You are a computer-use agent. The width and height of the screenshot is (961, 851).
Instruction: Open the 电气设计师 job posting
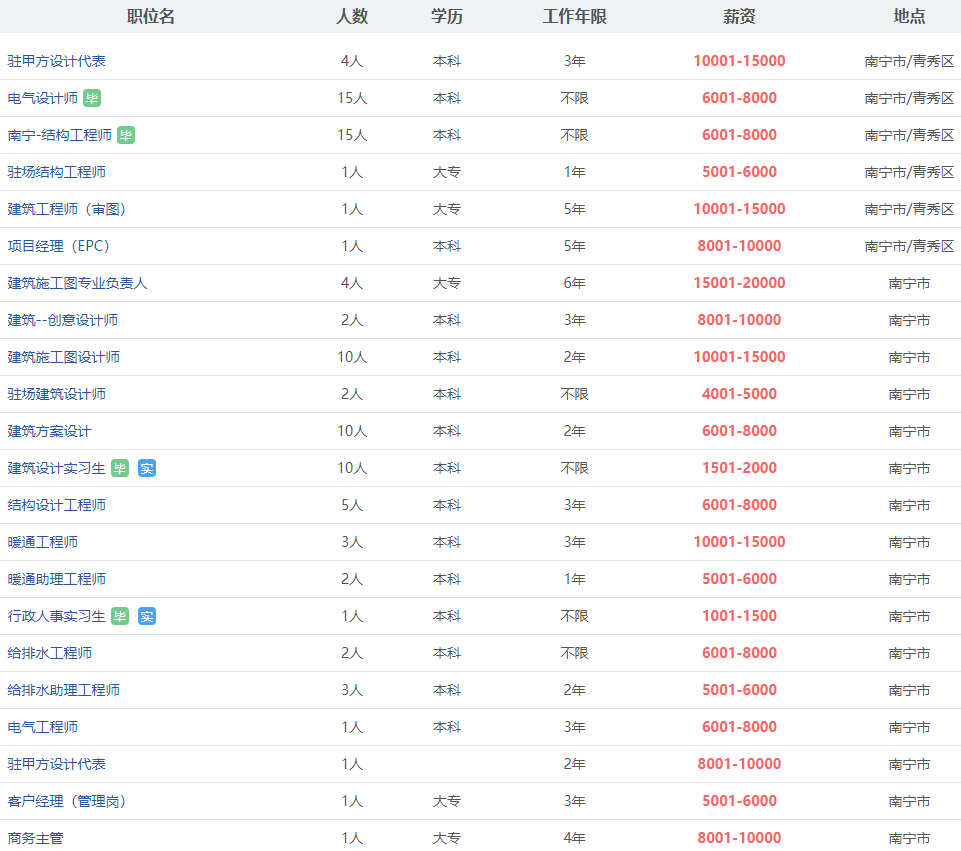click(43, 98)
